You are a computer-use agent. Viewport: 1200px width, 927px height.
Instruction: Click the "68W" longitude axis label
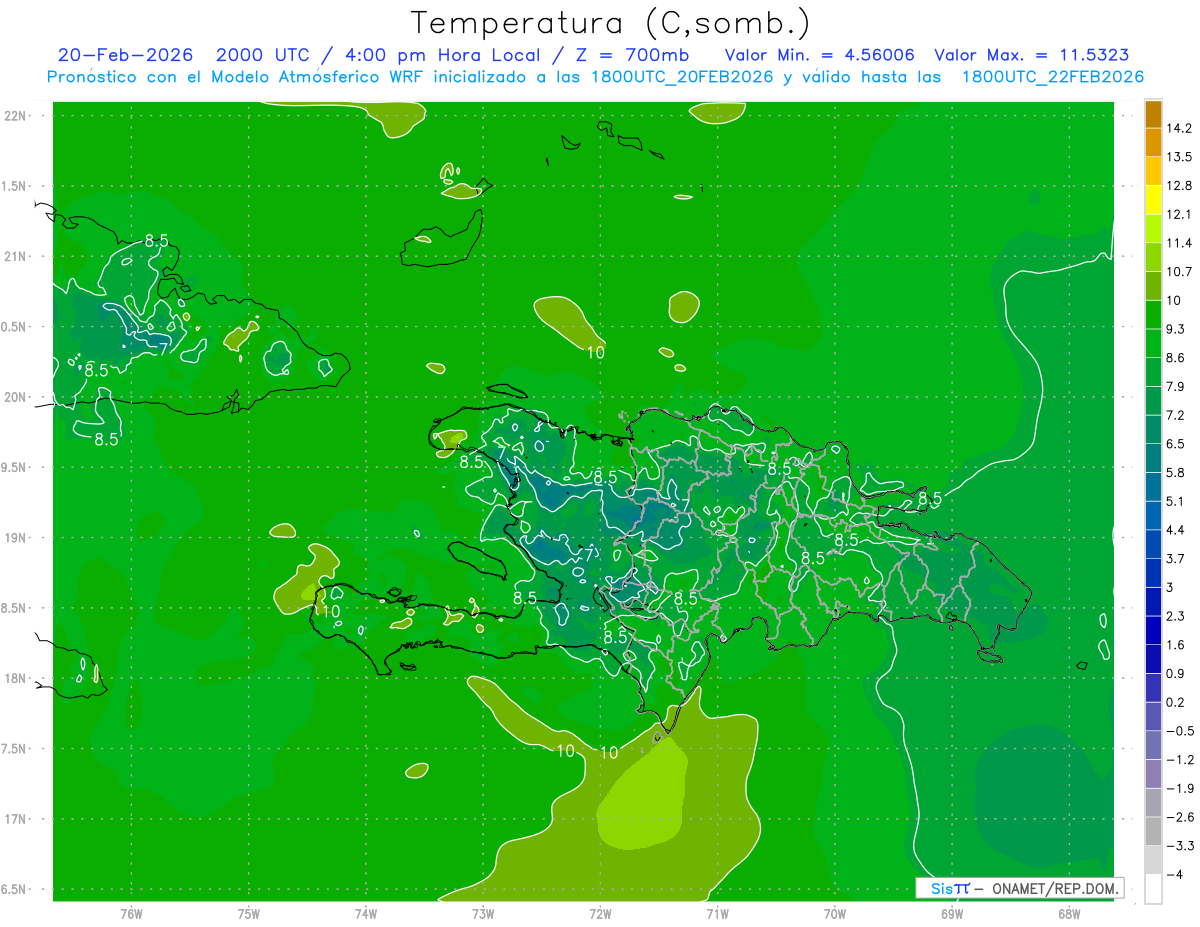(1069, 914)
